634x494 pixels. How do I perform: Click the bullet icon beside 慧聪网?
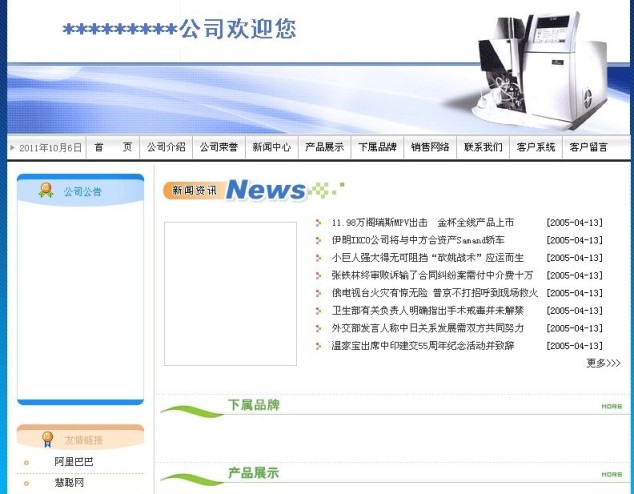[x=27, y=483]
